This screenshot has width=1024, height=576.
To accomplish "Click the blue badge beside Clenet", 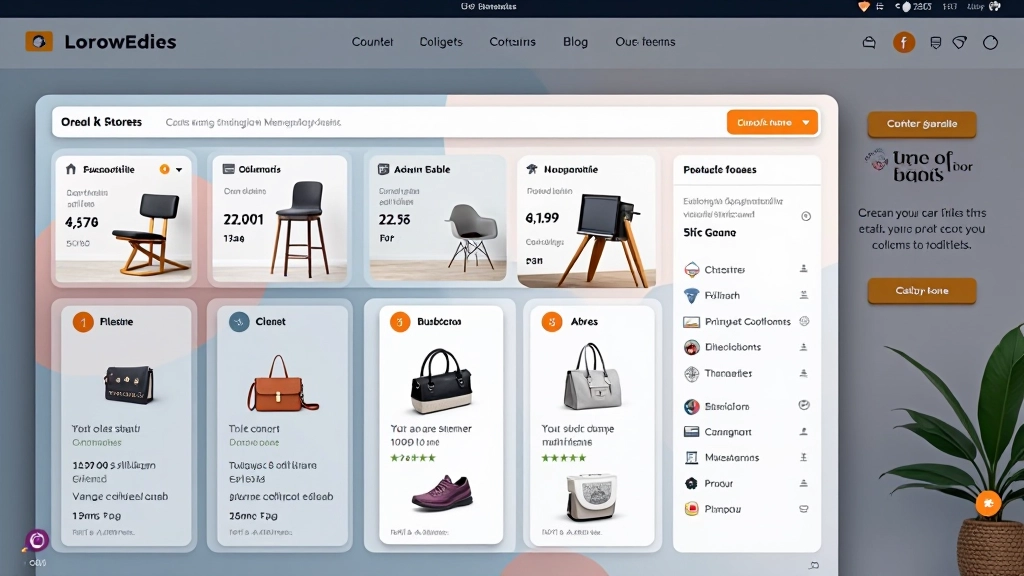I will click(x=239, y=322).
